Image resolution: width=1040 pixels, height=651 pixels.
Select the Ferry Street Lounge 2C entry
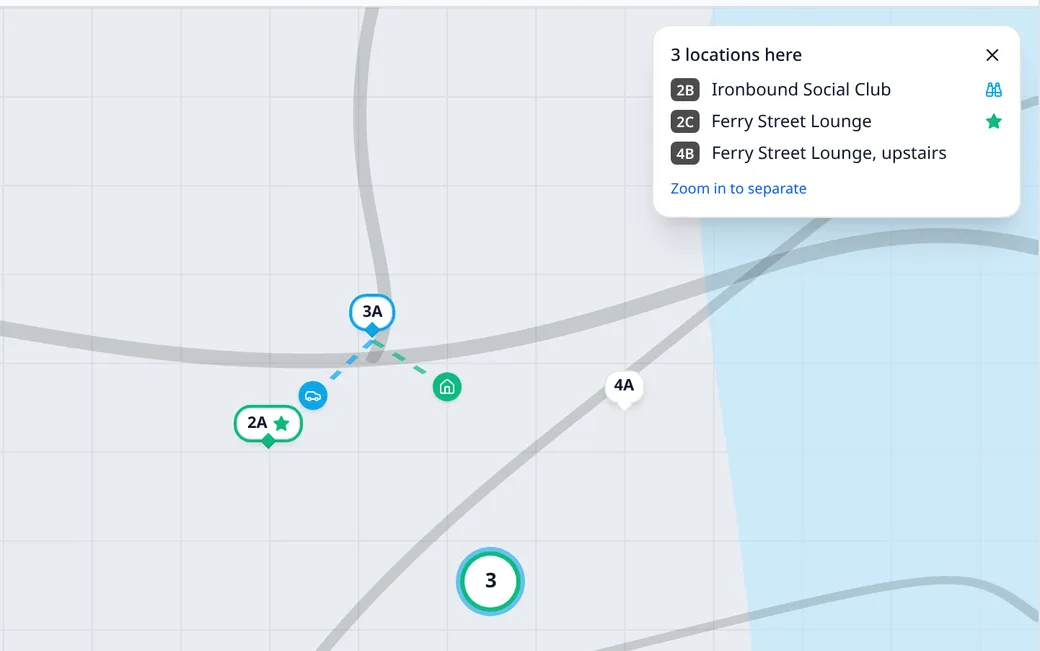pyautogui.click(x=836, y=121)
